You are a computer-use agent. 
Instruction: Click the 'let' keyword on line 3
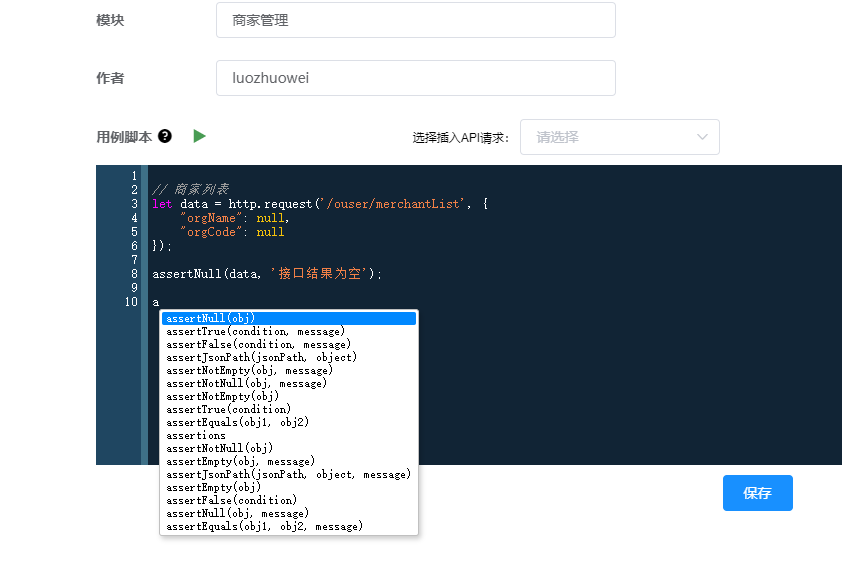(x=162, y=204)
